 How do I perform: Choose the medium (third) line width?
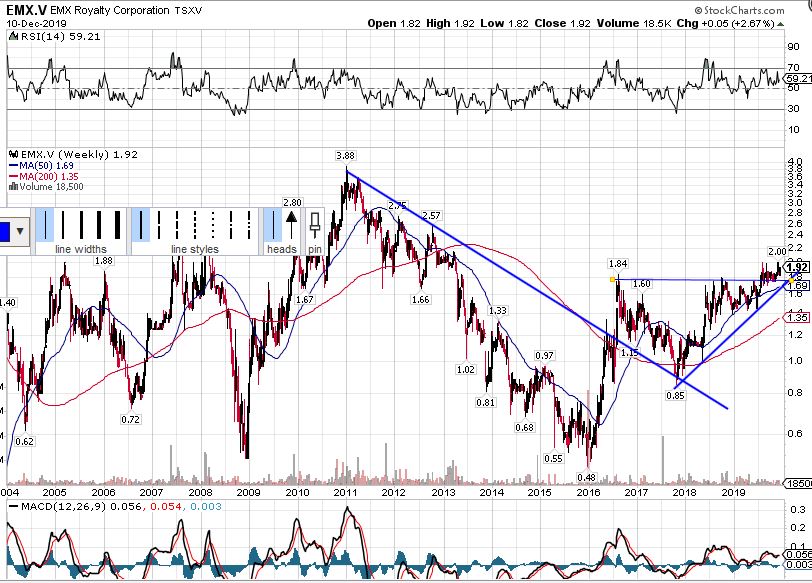click(81, 225)
